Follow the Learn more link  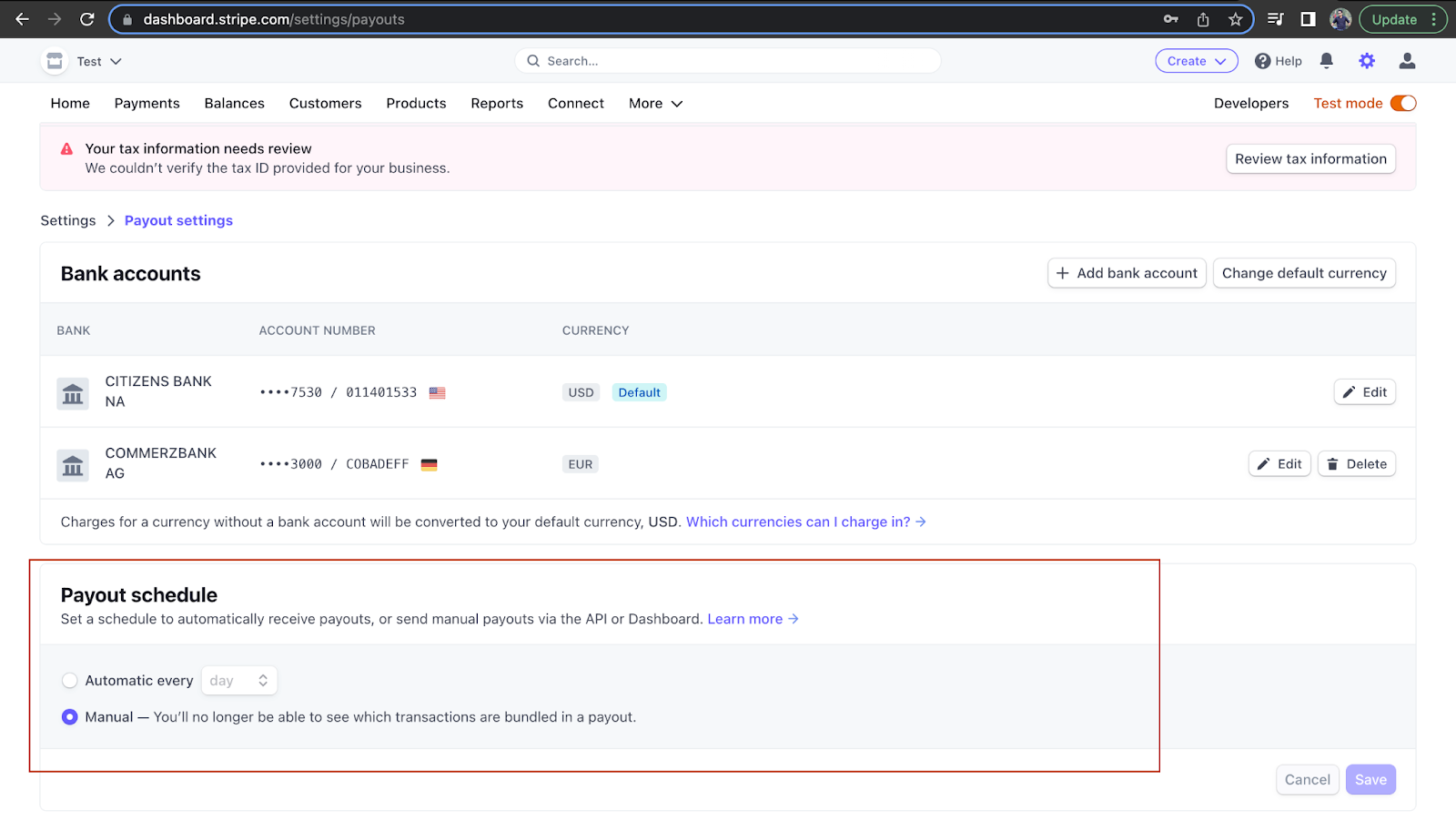click(753, 619)
